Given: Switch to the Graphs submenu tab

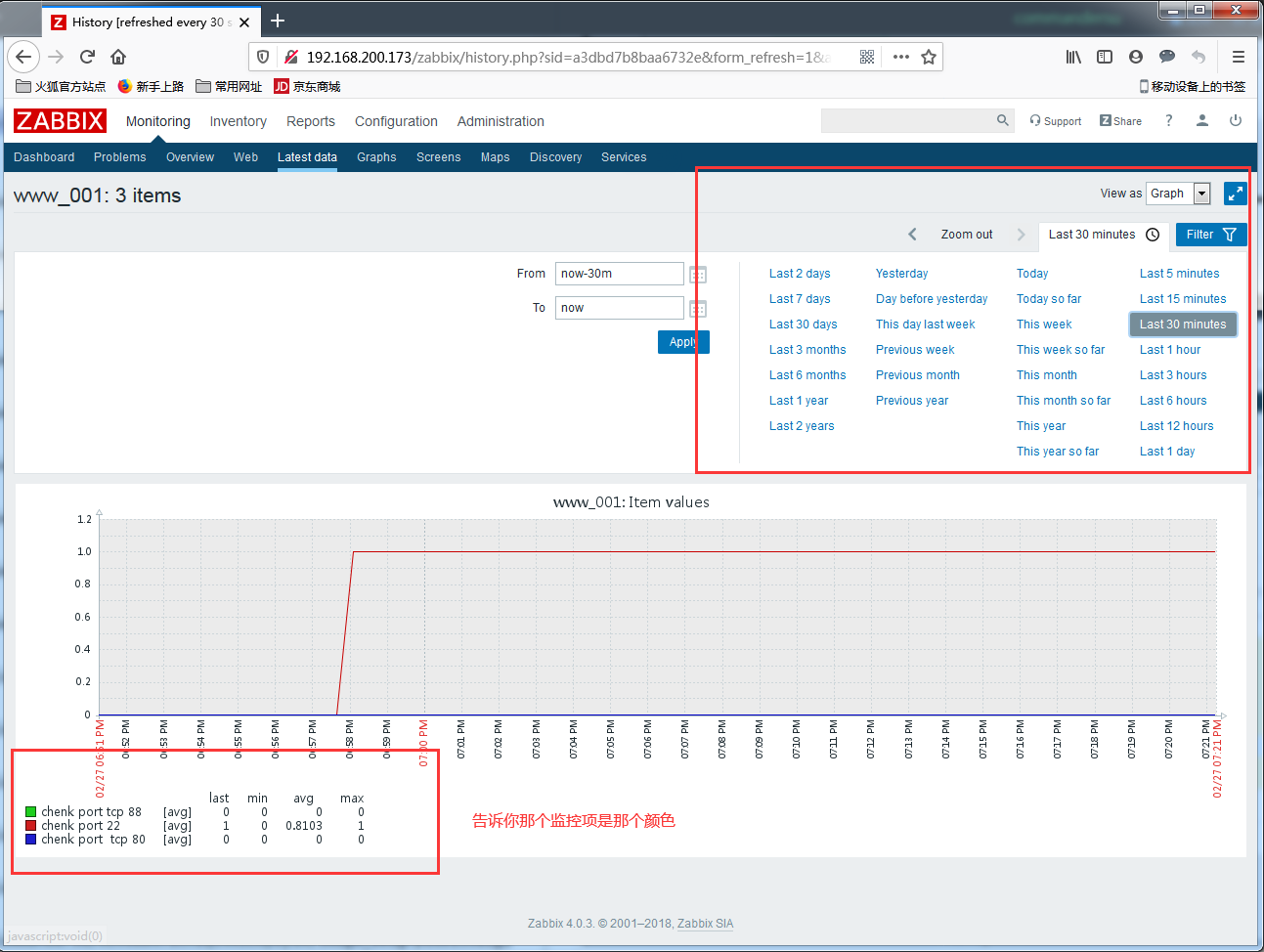Looking at the screenshot, I should tap(376, 157).
